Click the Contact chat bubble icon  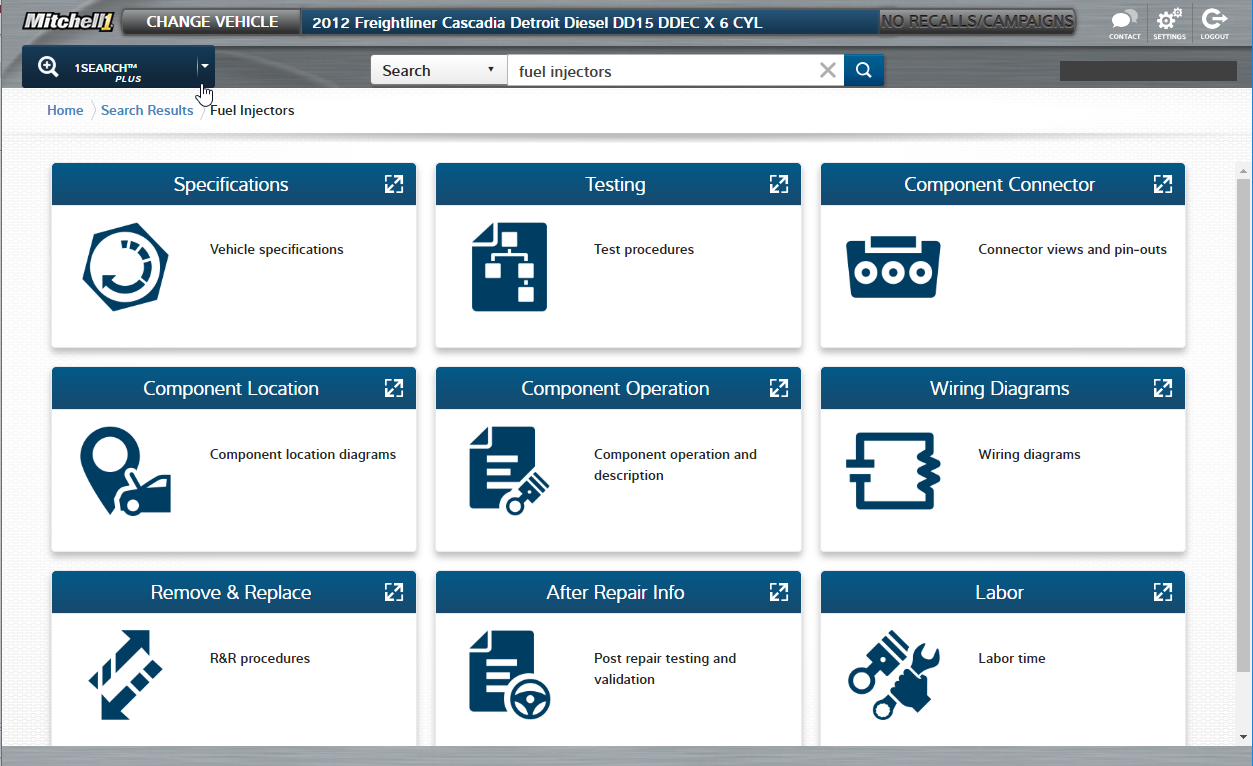pos(1124,21)
